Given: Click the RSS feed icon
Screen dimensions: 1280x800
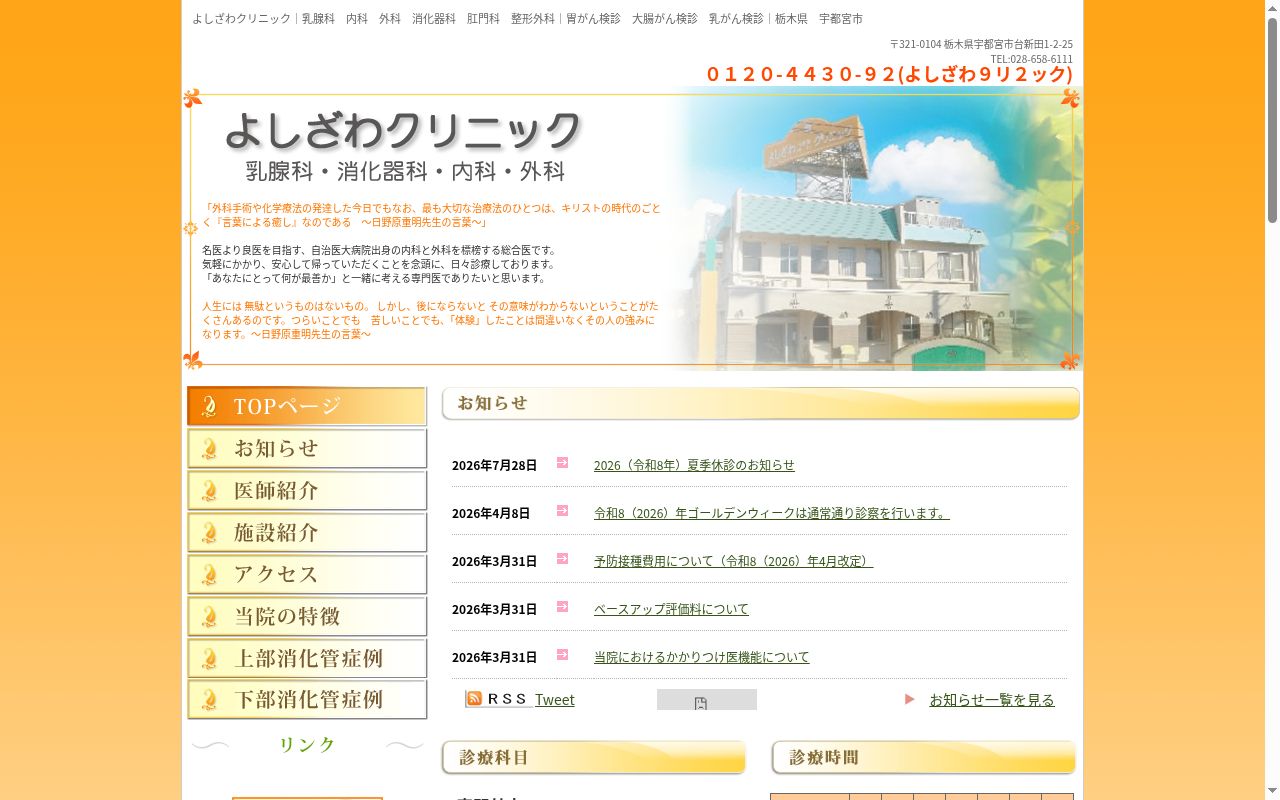Looking at the screenshot, I should 474,698.
